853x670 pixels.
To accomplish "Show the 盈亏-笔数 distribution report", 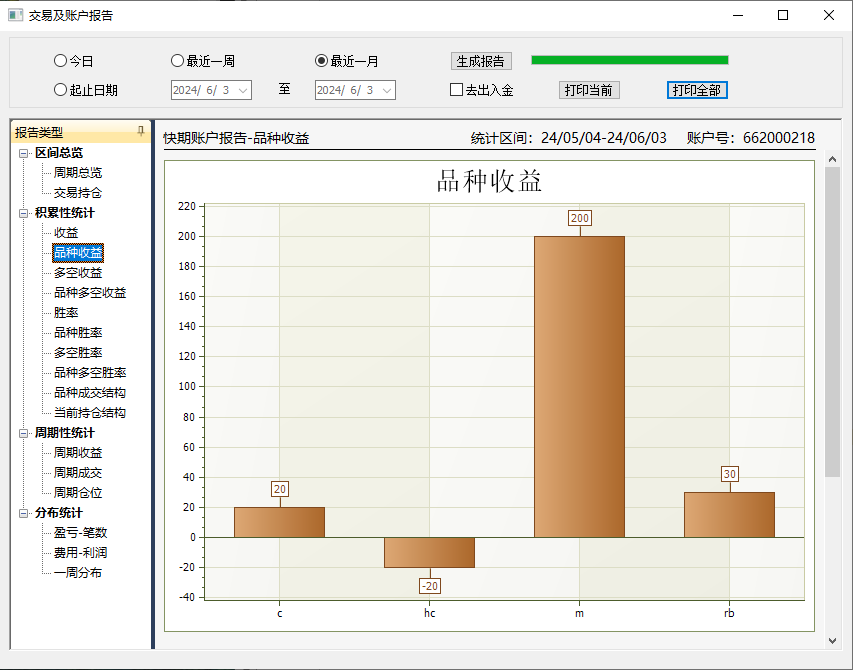I will pyautogui.click(x=80, y=533).
